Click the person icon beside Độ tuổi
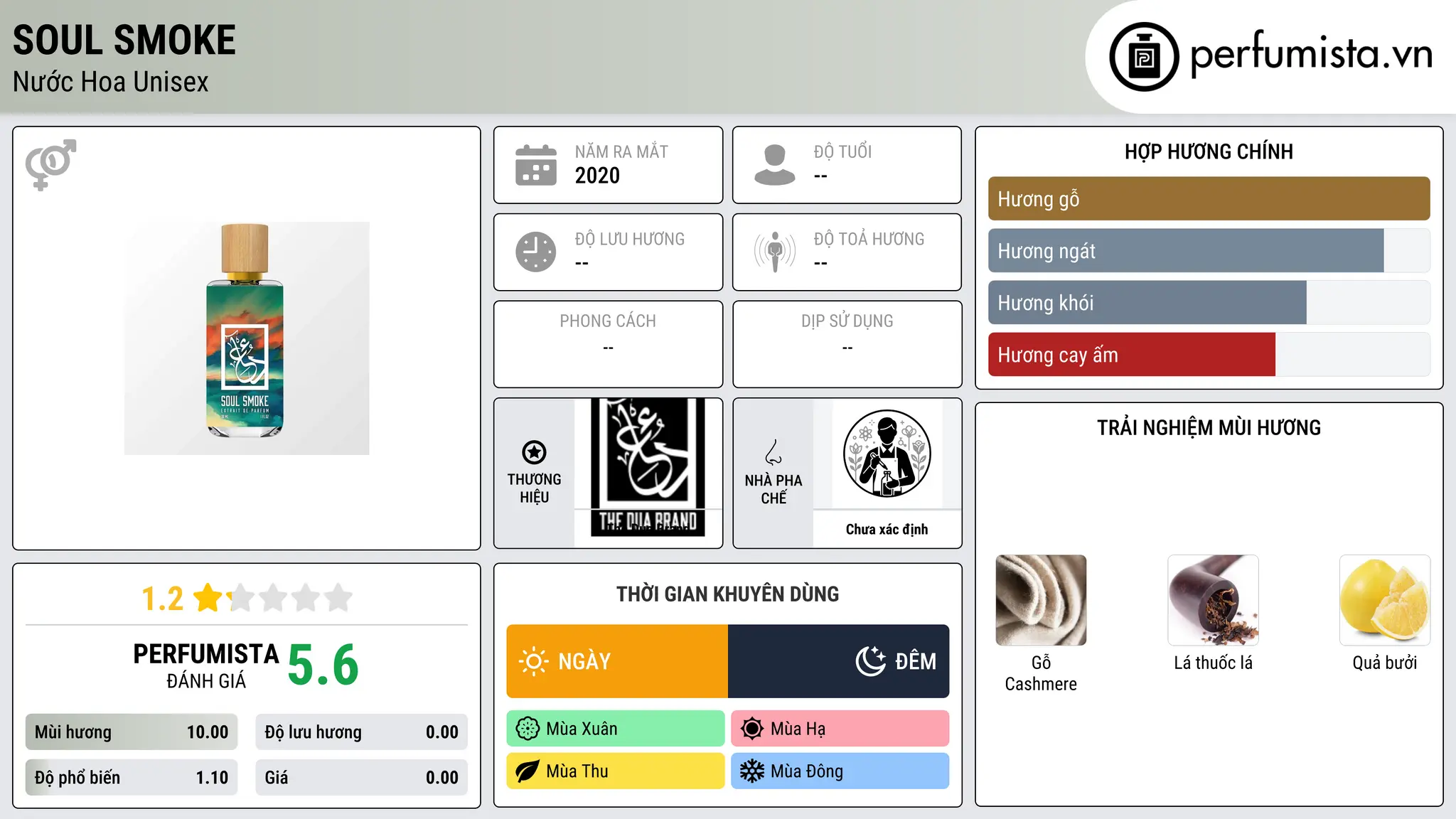This screenshot has height=819, width=1456. (775, 165)
